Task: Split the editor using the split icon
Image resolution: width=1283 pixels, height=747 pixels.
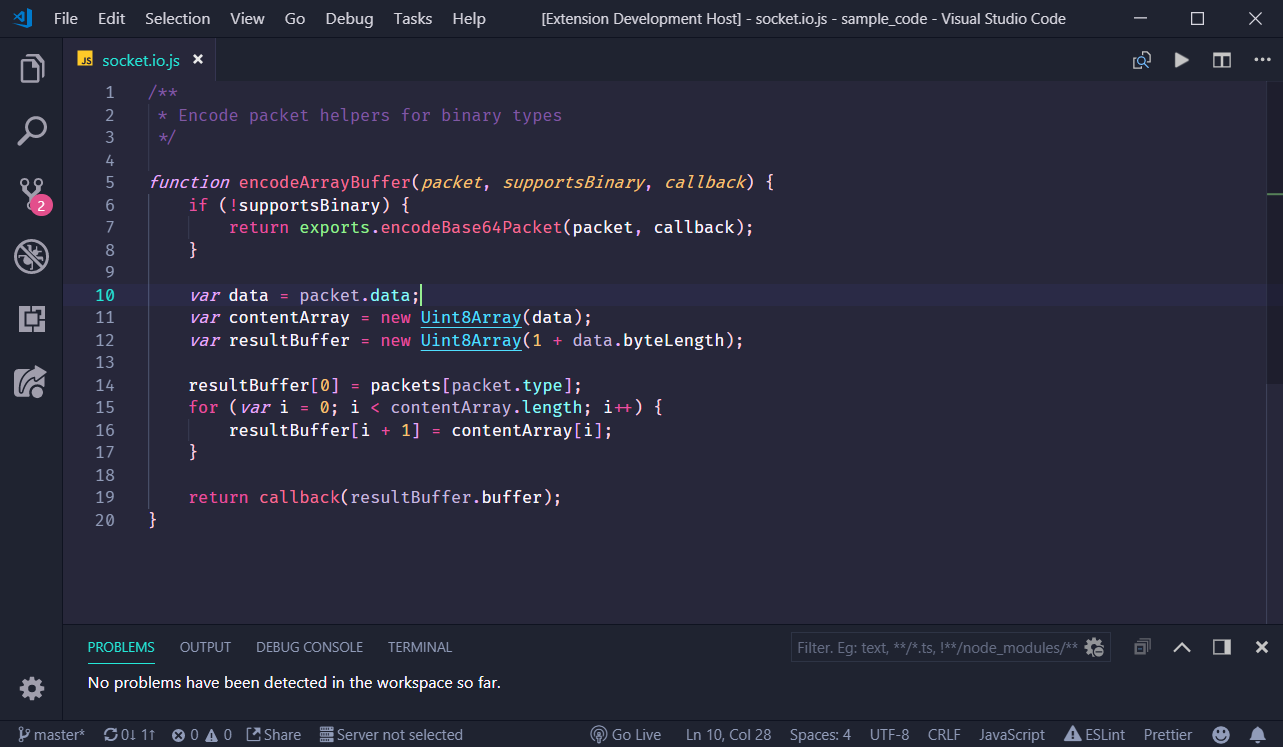Action: coord(1221,60)
